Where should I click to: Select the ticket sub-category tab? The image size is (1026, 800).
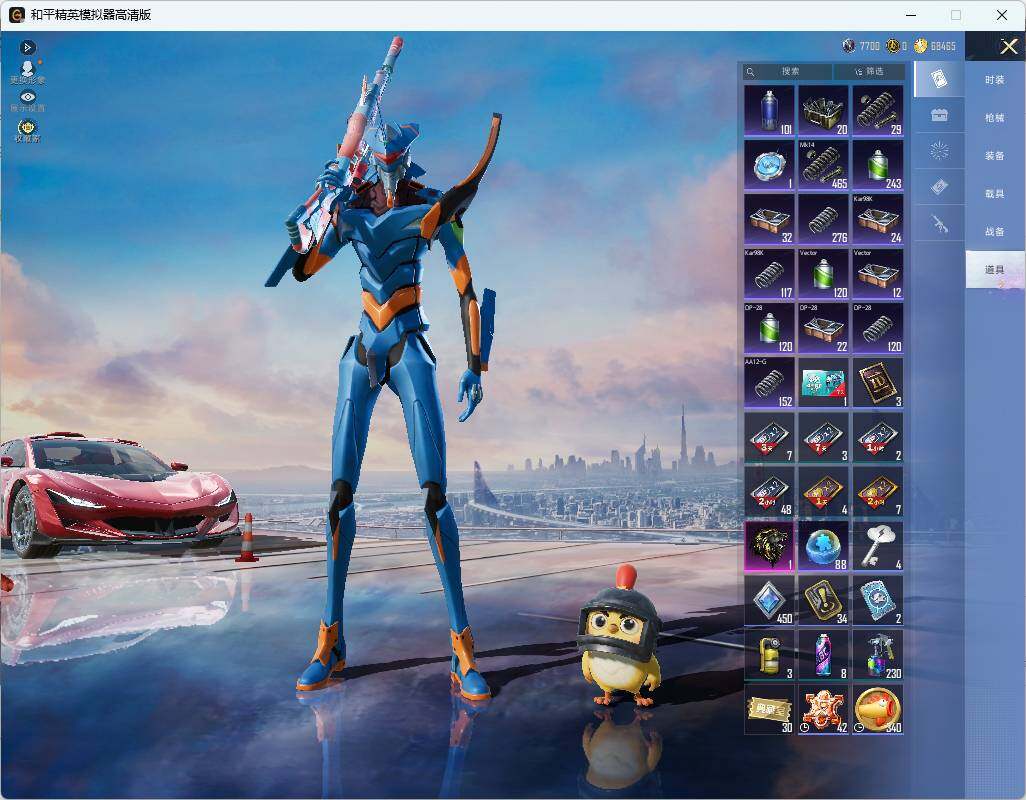point(939,188)
